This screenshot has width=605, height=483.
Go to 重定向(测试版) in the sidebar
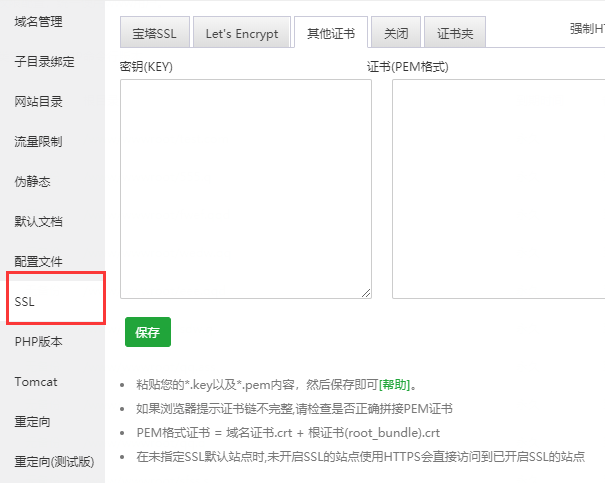[54, 461]
